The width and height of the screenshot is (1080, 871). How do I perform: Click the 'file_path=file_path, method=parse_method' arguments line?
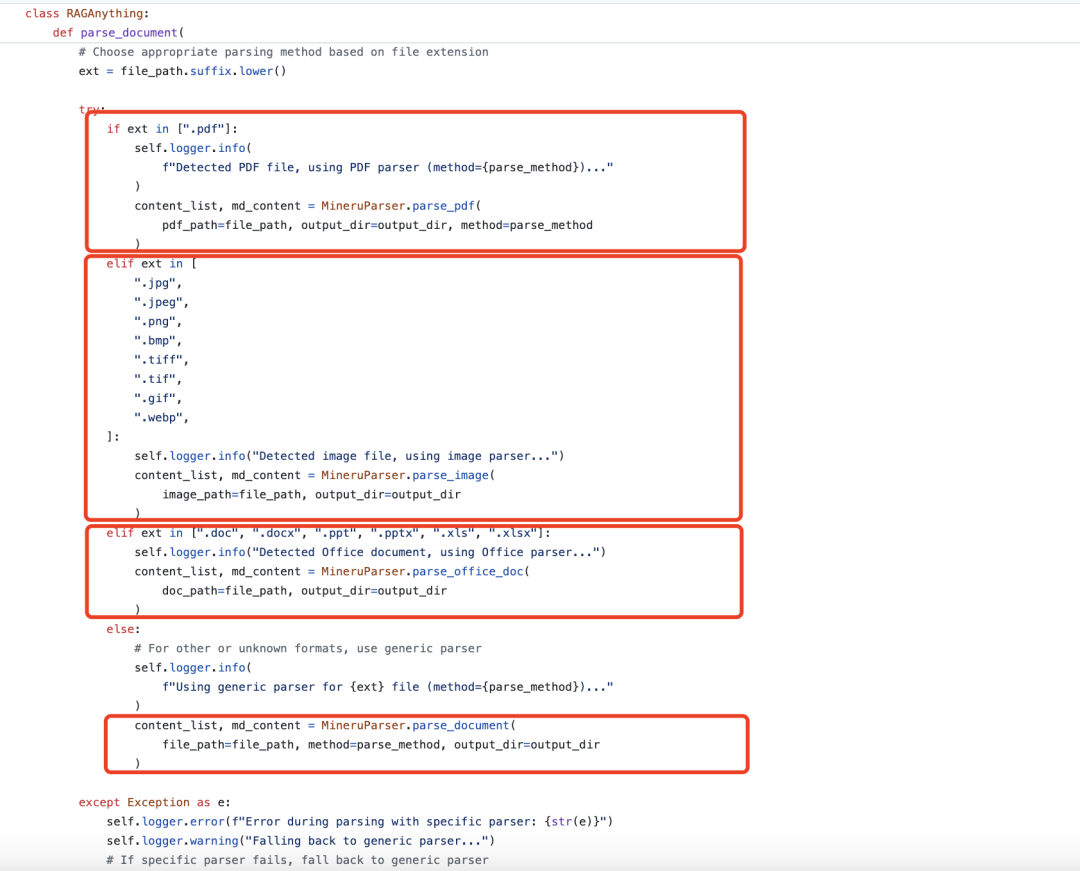tap(381, 745)
